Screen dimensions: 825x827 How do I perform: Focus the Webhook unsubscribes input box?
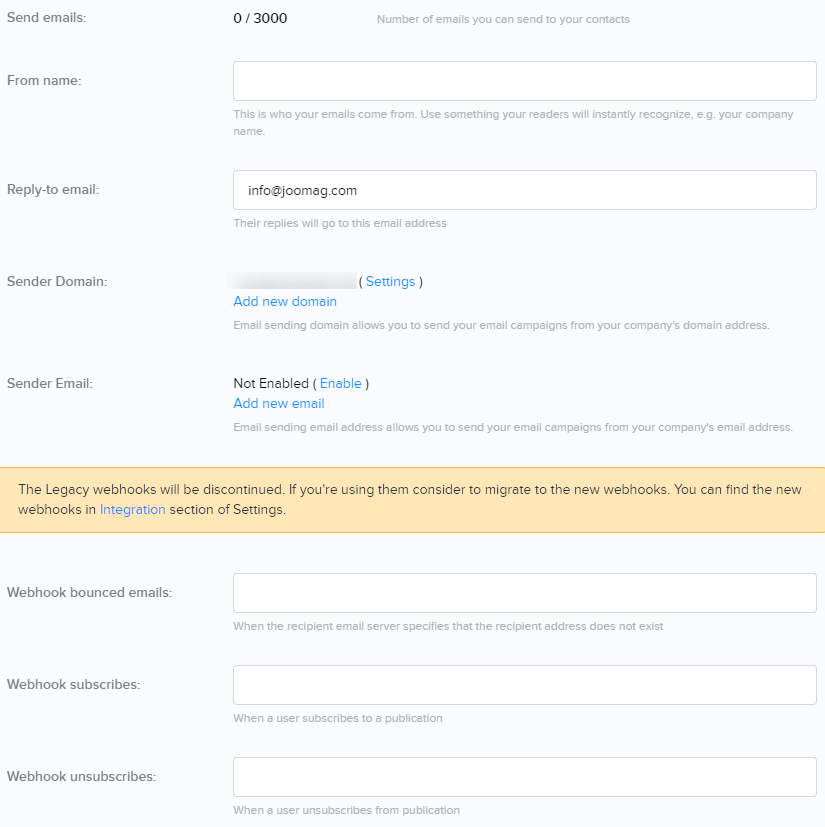point(524,777)
